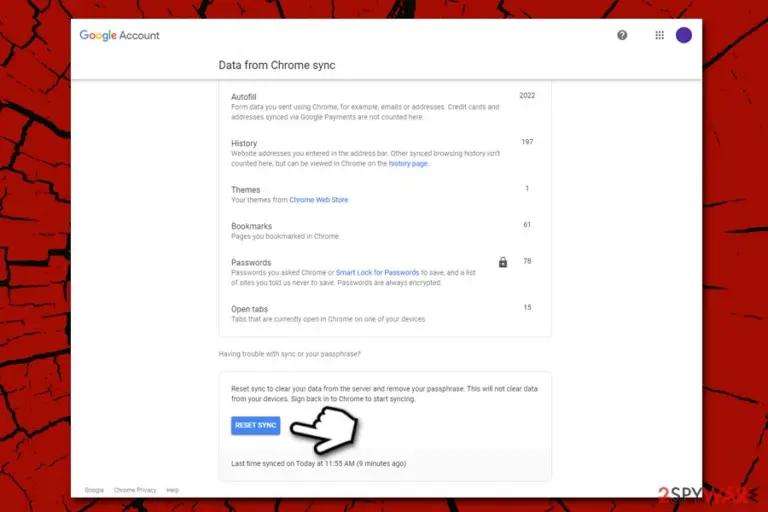Follow the Chrome Web Store link
Screen dimensions: 768x512
point(319,200)
